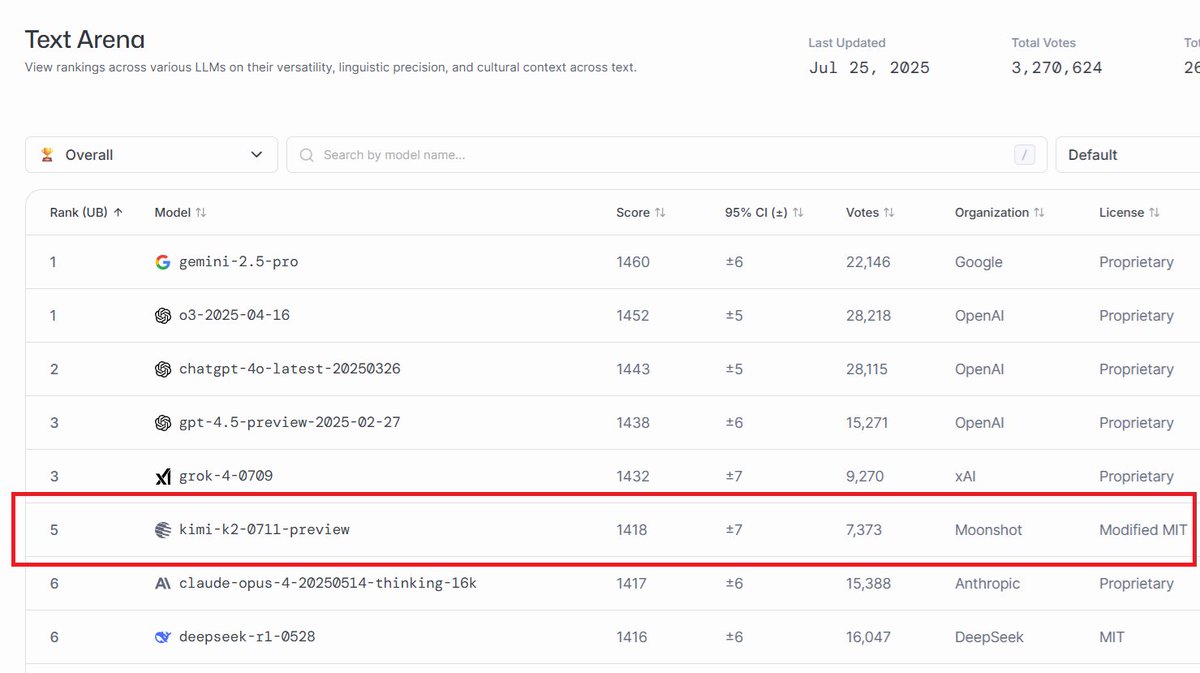Click the Anthropic logo beside claude-opus-4

[x=163, y=583]
